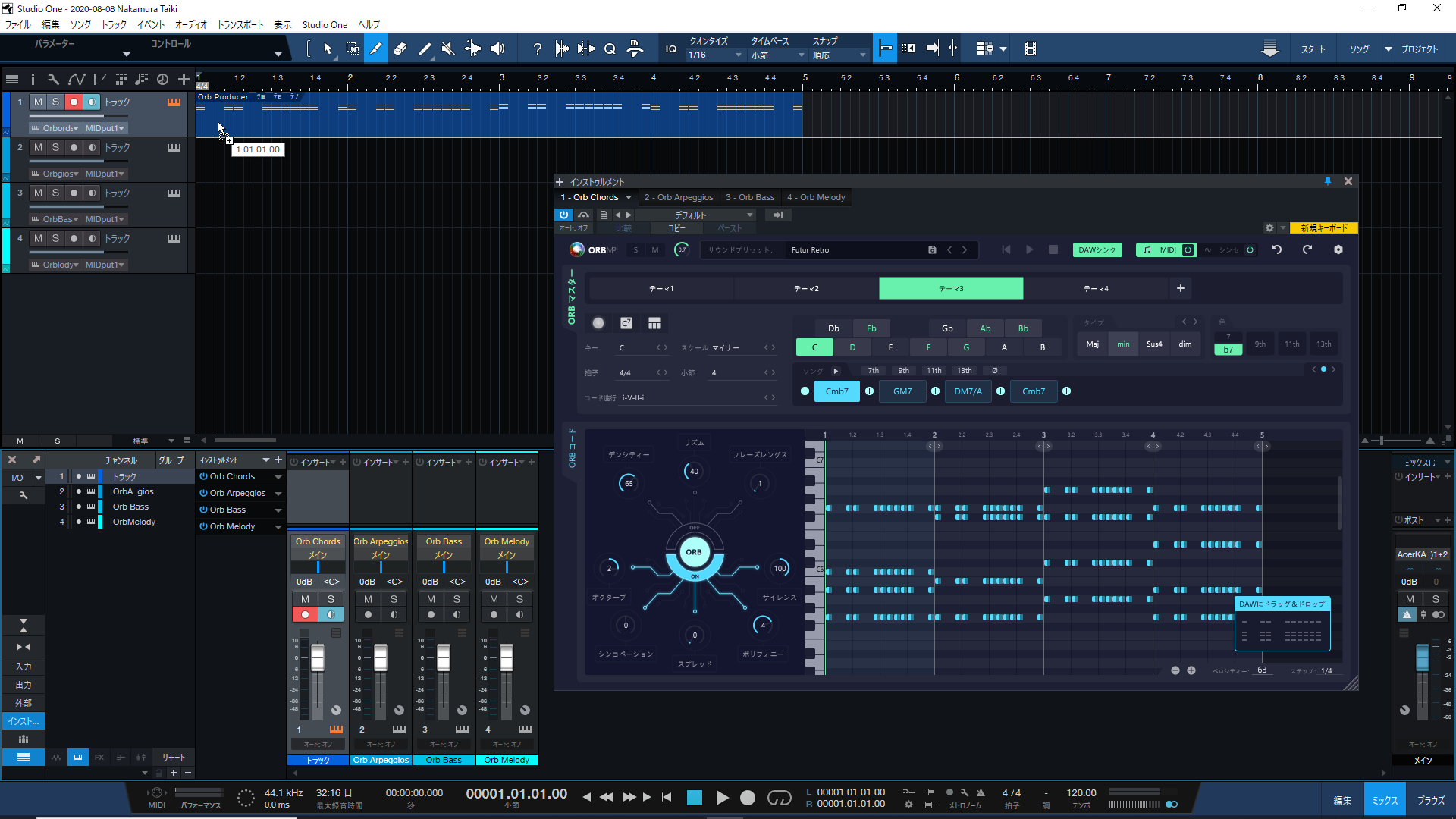Click the question mark help icon
The height and width of the screenshot is (819, 1456).
[538, 49]
